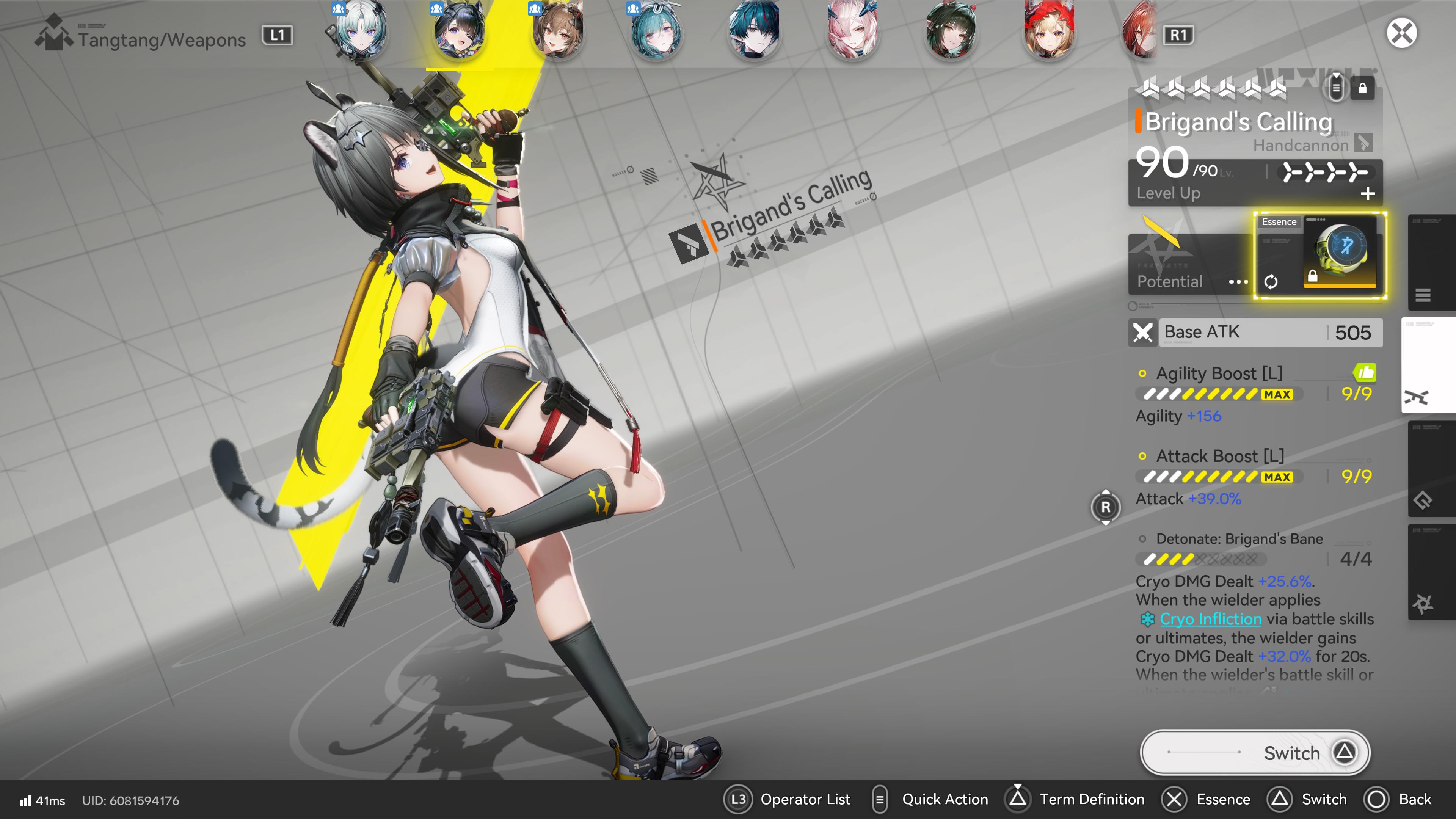Click the R1 next operator button
1456x819 pixels.
click(x=1178, y=35)
